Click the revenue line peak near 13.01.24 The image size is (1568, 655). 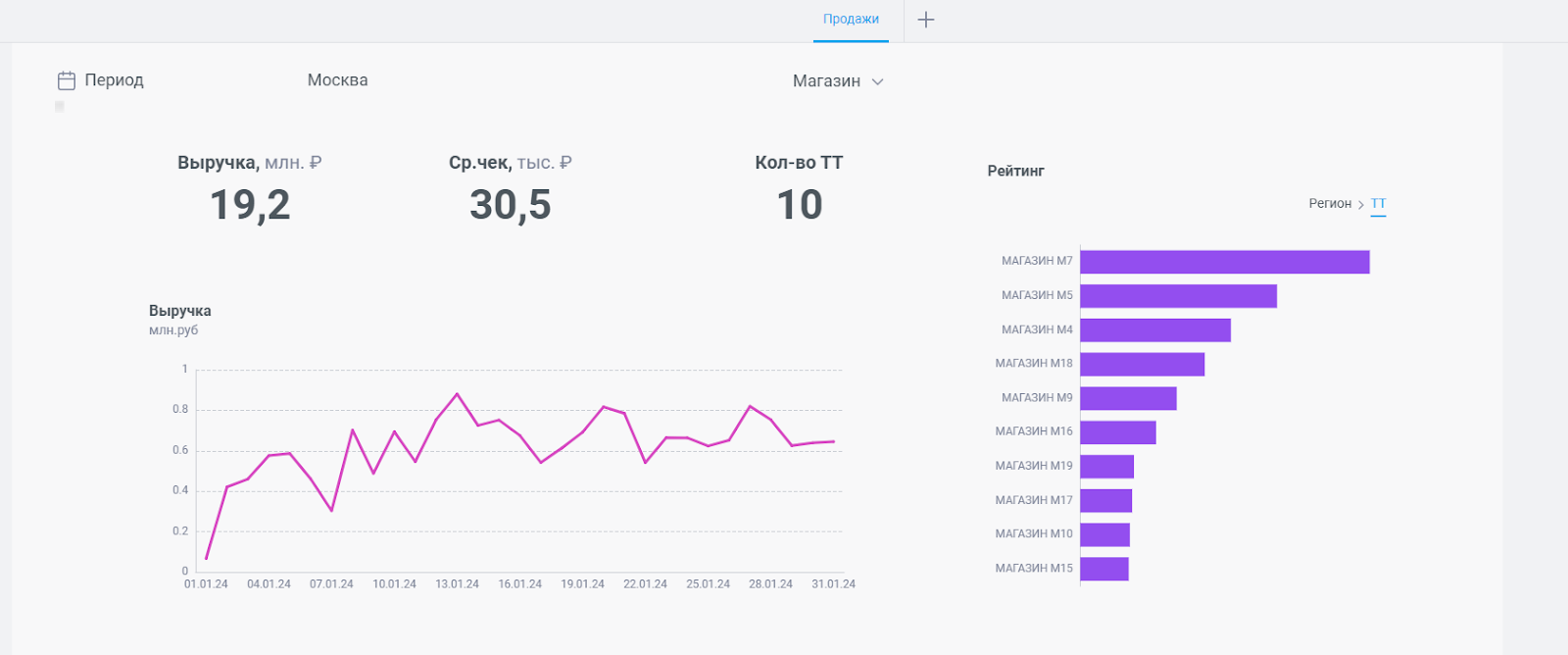(x=458, y=394)
